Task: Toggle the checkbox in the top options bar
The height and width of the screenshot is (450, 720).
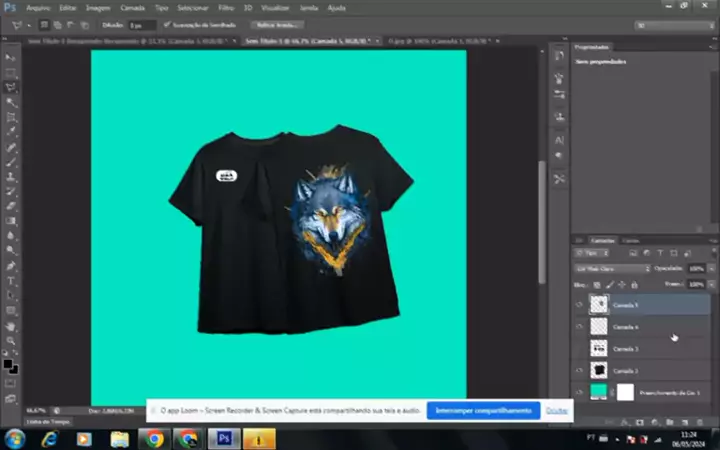Action: coord(166,23)
